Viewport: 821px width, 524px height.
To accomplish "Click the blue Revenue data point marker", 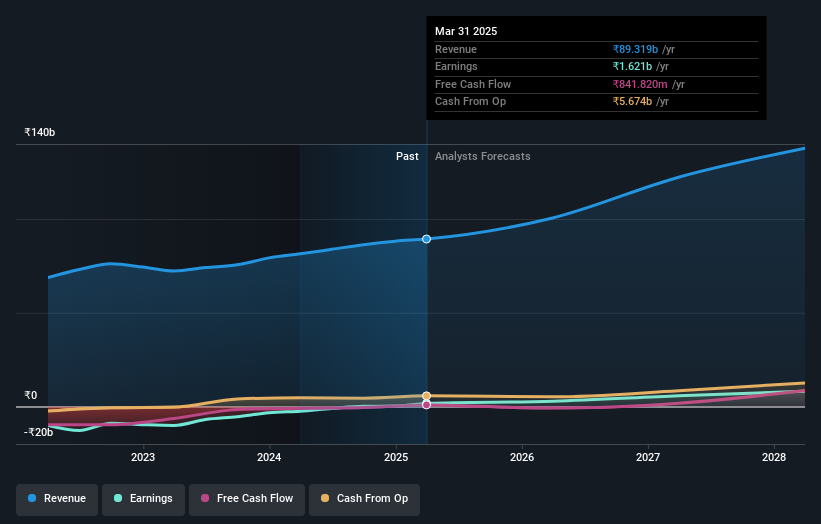I will 426,239.
